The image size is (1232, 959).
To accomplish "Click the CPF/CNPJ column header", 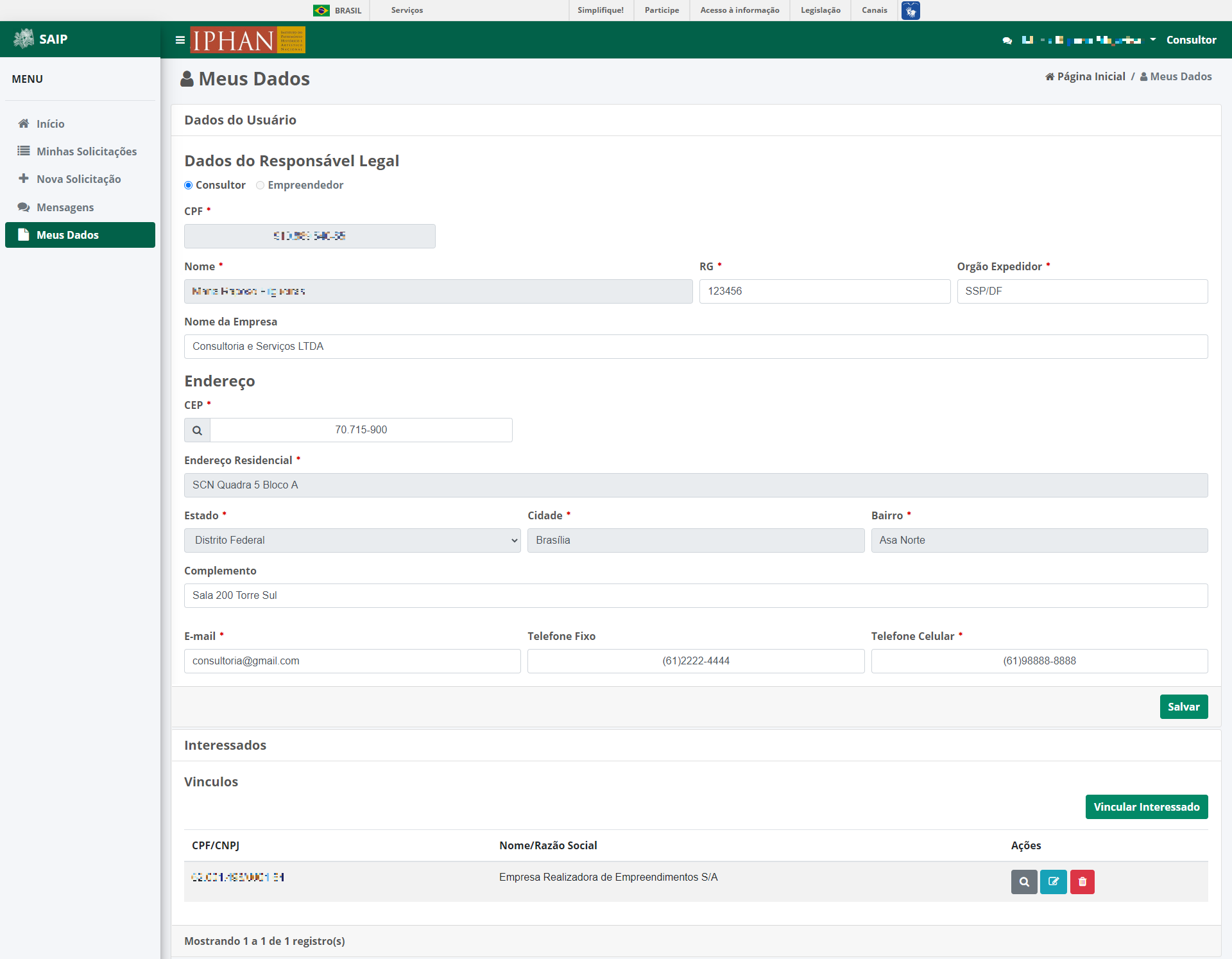I will coord(216,845).
